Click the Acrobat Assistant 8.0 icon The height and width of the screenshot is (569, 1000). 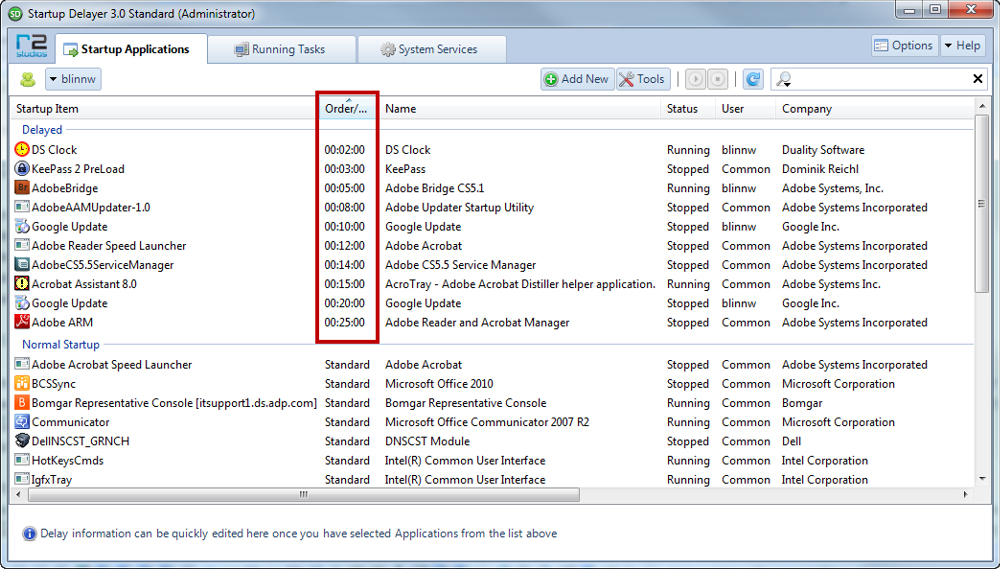click(22, 283)
